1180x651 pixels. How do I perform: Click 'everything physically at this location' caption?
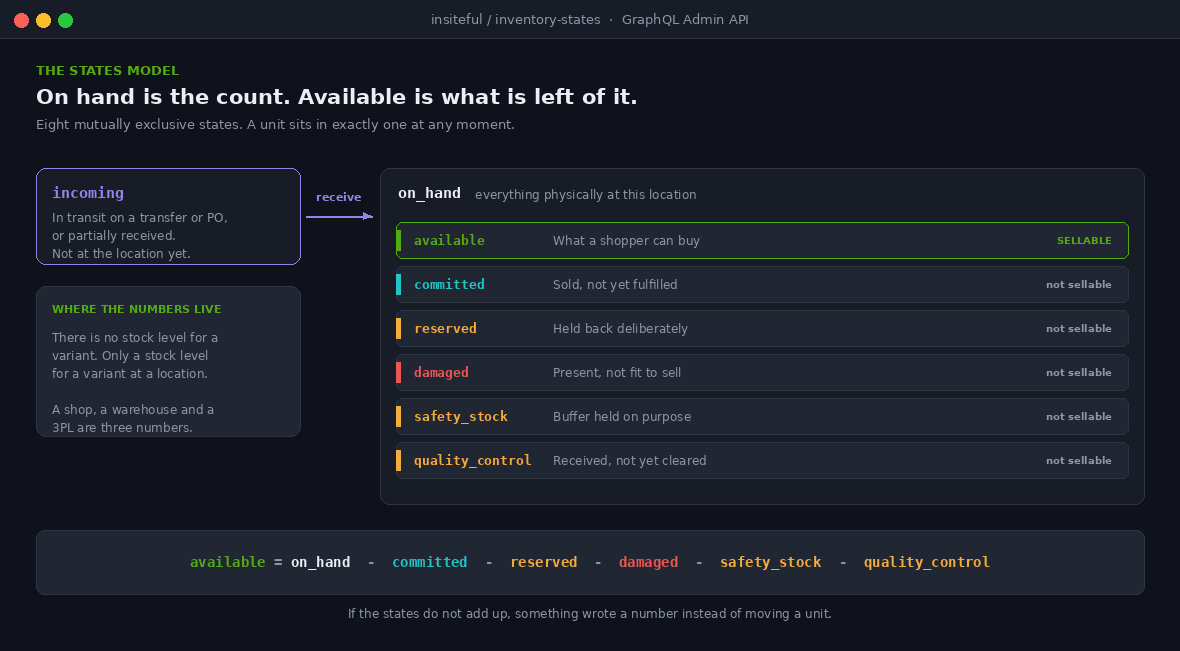click(x=585, y=195)
